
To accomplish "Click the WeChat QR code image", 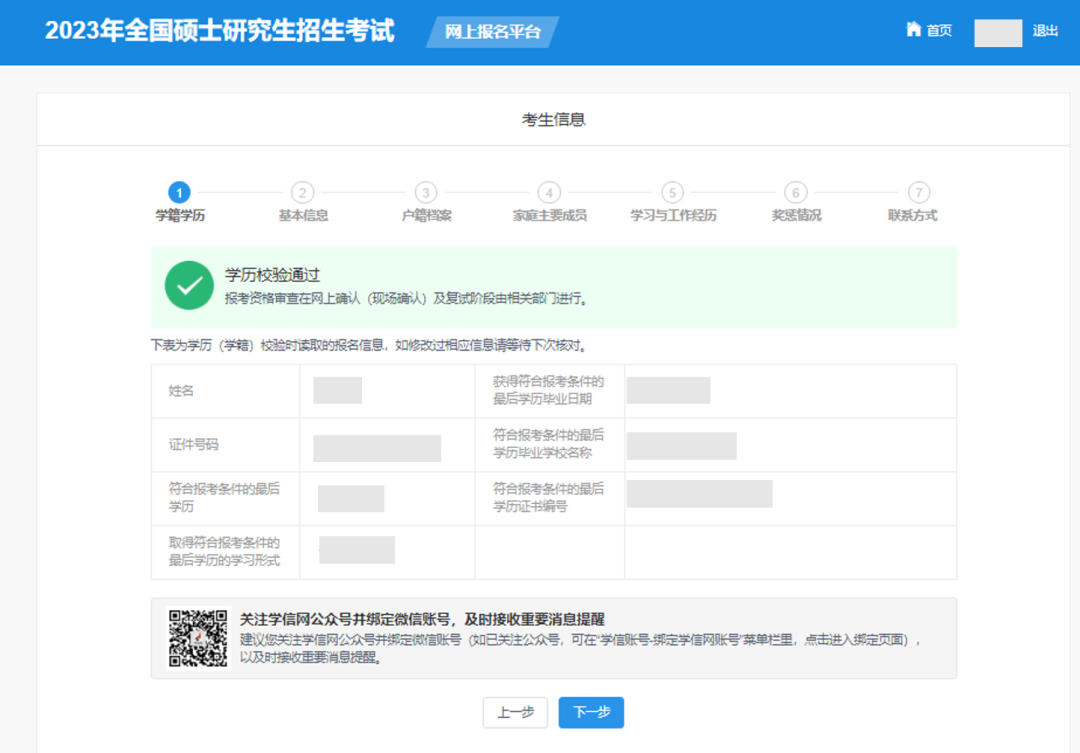I will [197, 638].
